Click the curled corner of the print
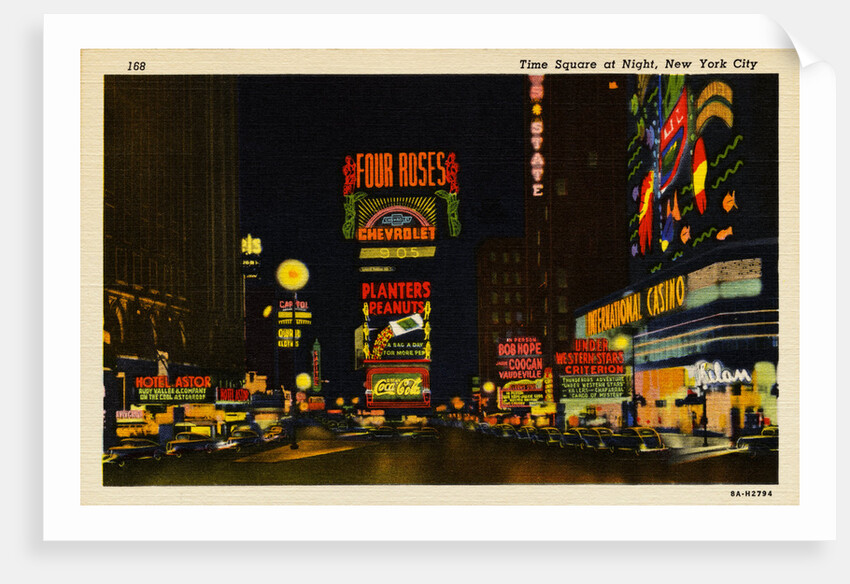 tap(802, 43)
